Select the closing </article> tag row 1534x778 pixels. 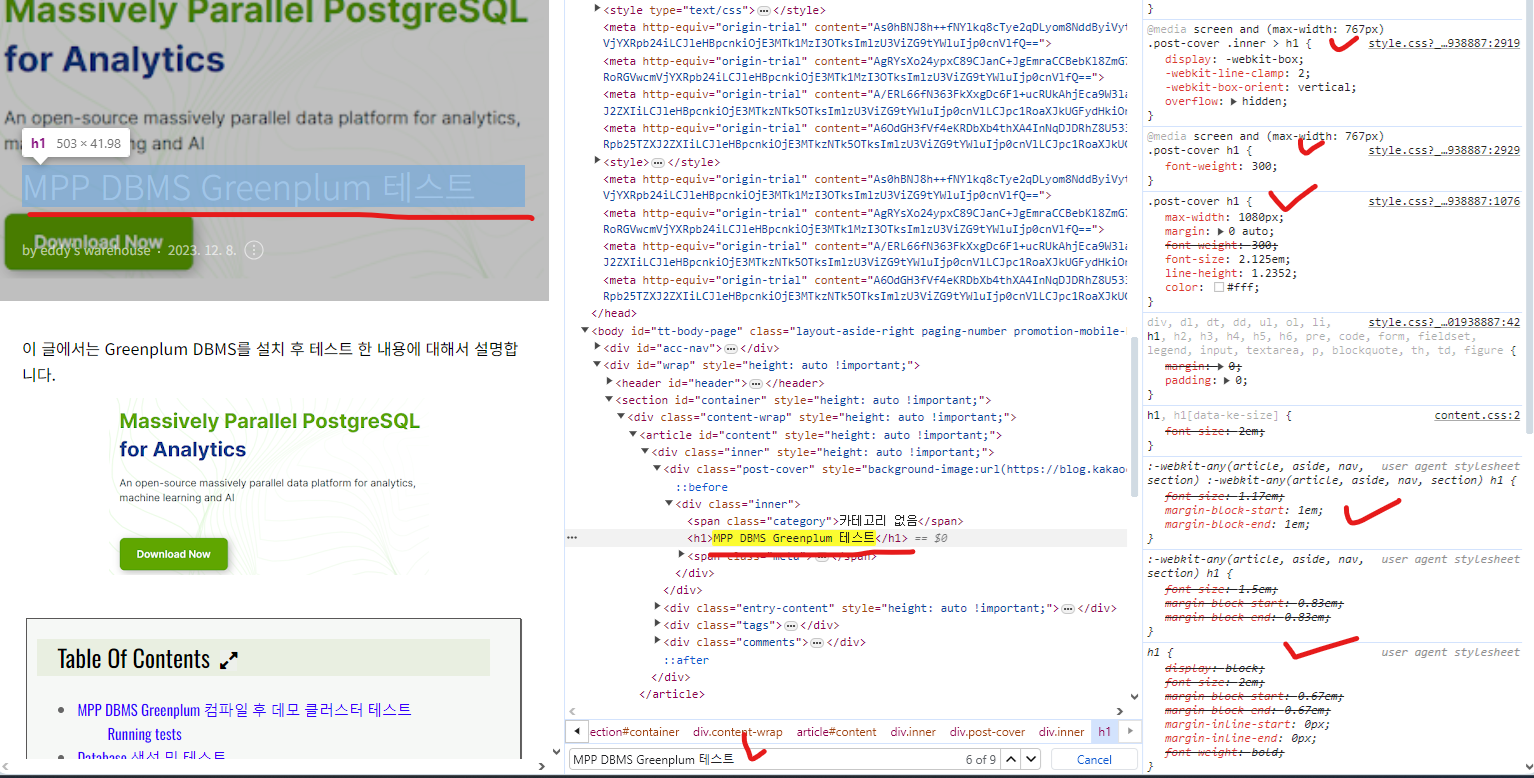pyautogui.click(x=672, y=694)
